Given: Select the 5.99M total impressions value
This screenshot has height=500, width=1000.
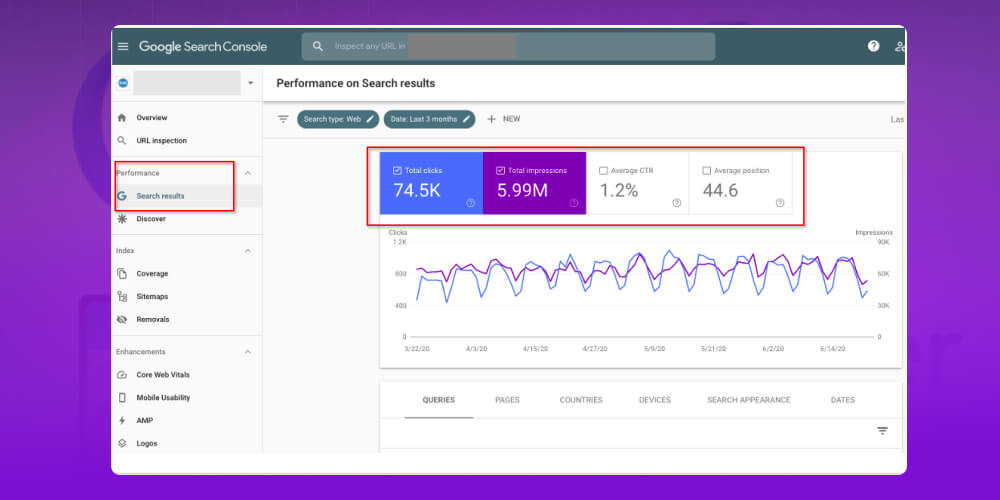Looking at the screenshot, I should point(522,191).
